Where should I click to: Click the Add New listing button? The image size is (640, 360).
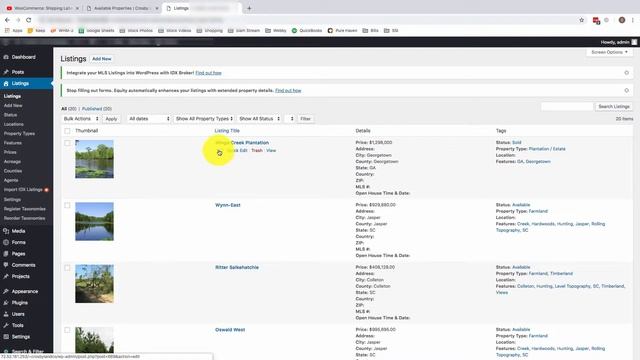[102, 59]
